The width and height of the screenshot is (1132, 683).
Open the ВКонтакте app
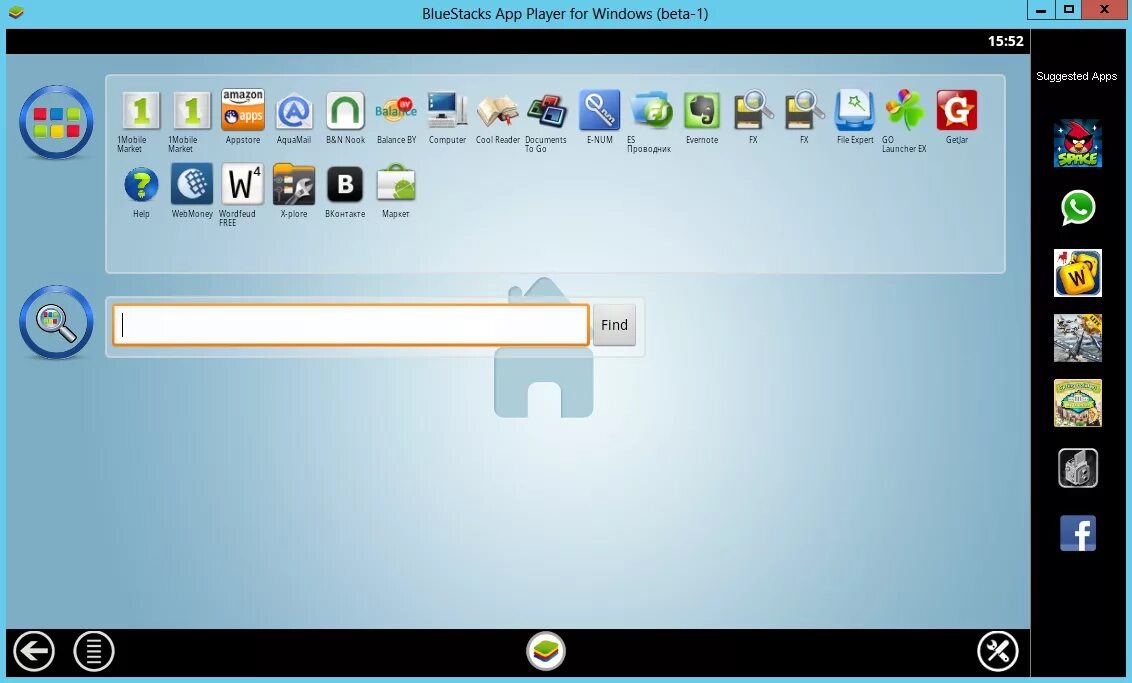345,185
